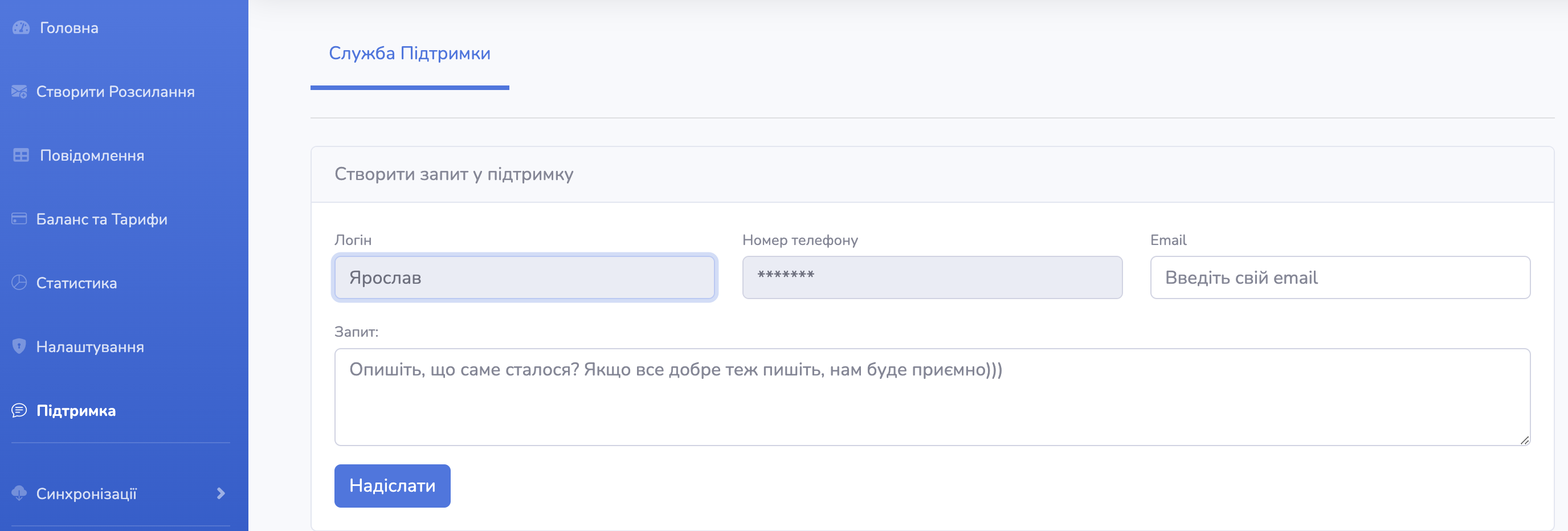This screenshot has width=1568, height=531.
Task: Go to Налаштування in the sidebar
Action: point(90,347)
